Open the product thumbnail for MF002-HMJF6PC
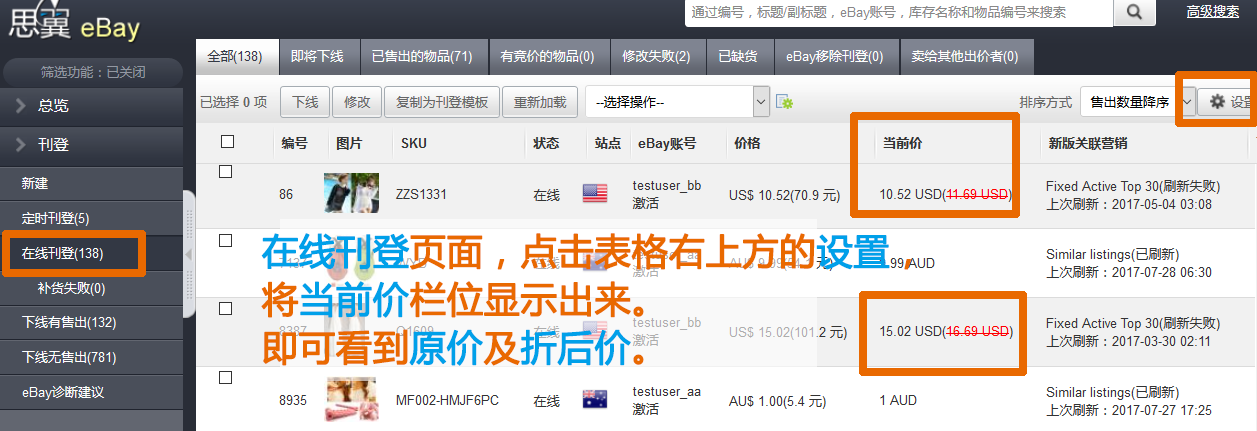The width and height of the screenshot is (1257, 431). pyautogui.click(x=351, y=400)
